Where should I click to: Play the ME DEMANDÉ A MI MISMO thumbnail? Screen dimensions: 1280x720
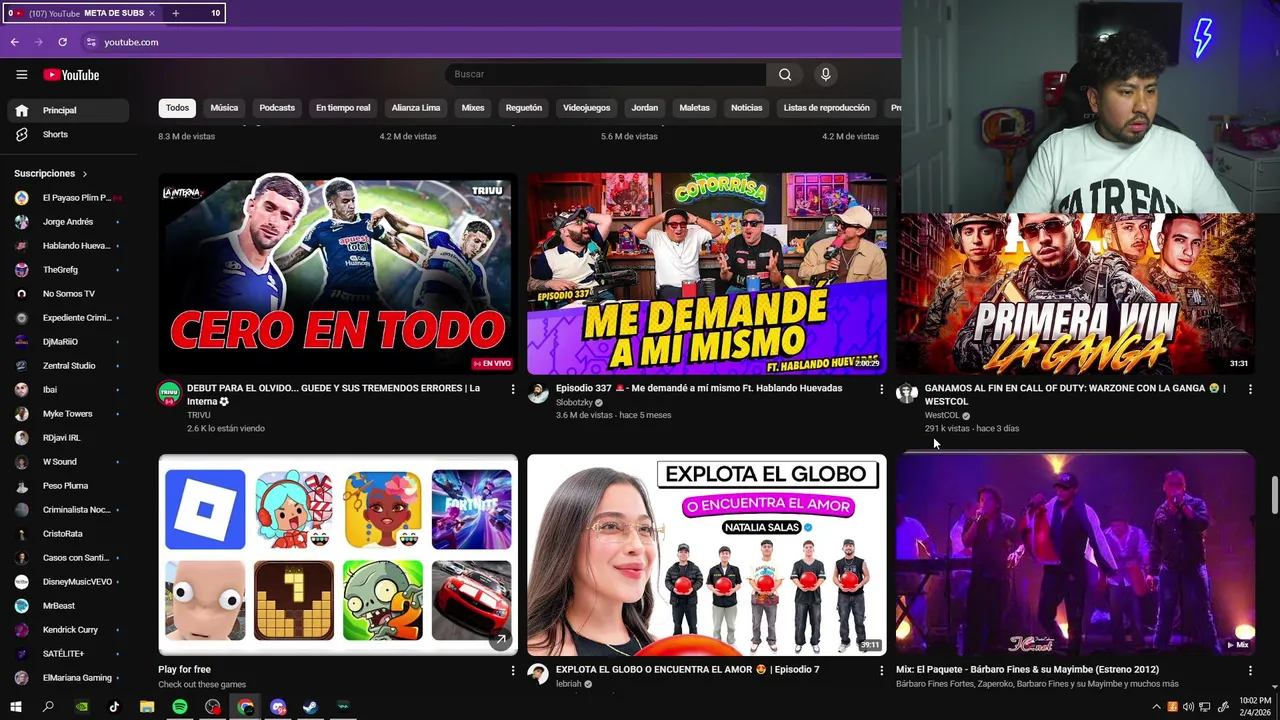click(x=707, y=273)
